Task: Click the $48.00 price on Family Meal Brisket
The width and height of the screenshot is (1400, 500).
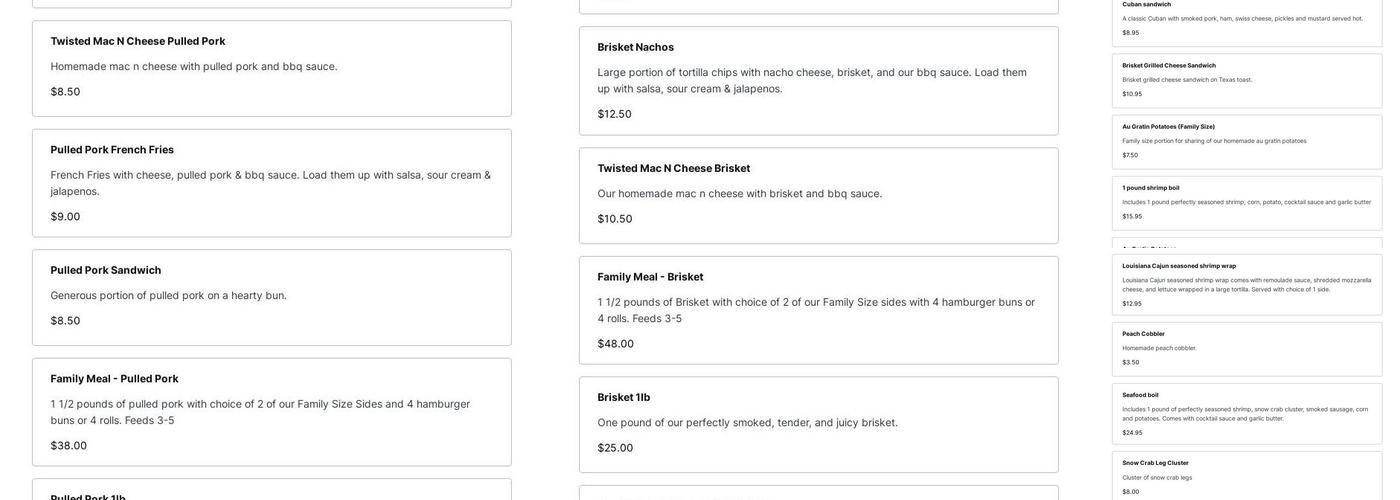Action: 616,344
